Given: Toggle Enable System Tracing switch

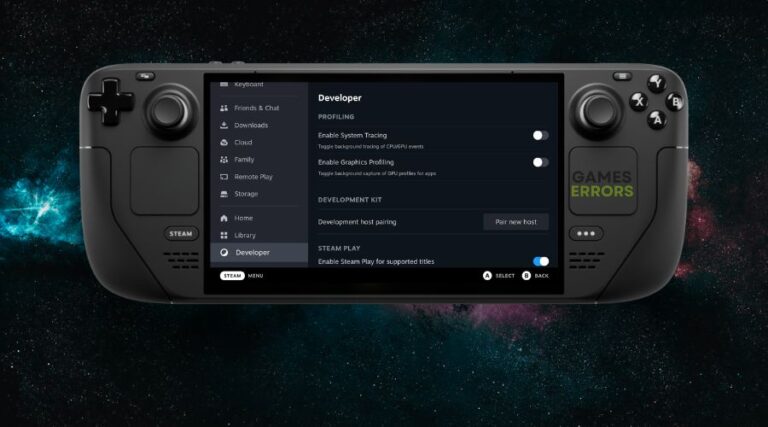Looking at the screenshot, I should [541, 135].
